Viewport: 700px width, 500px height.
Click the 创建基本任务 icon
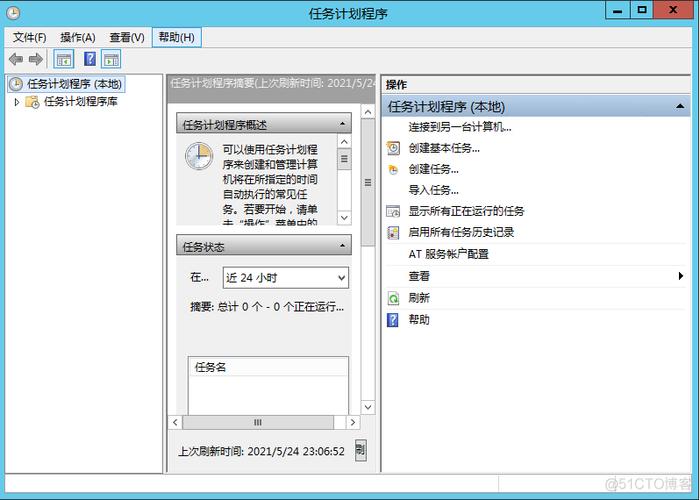393,148
